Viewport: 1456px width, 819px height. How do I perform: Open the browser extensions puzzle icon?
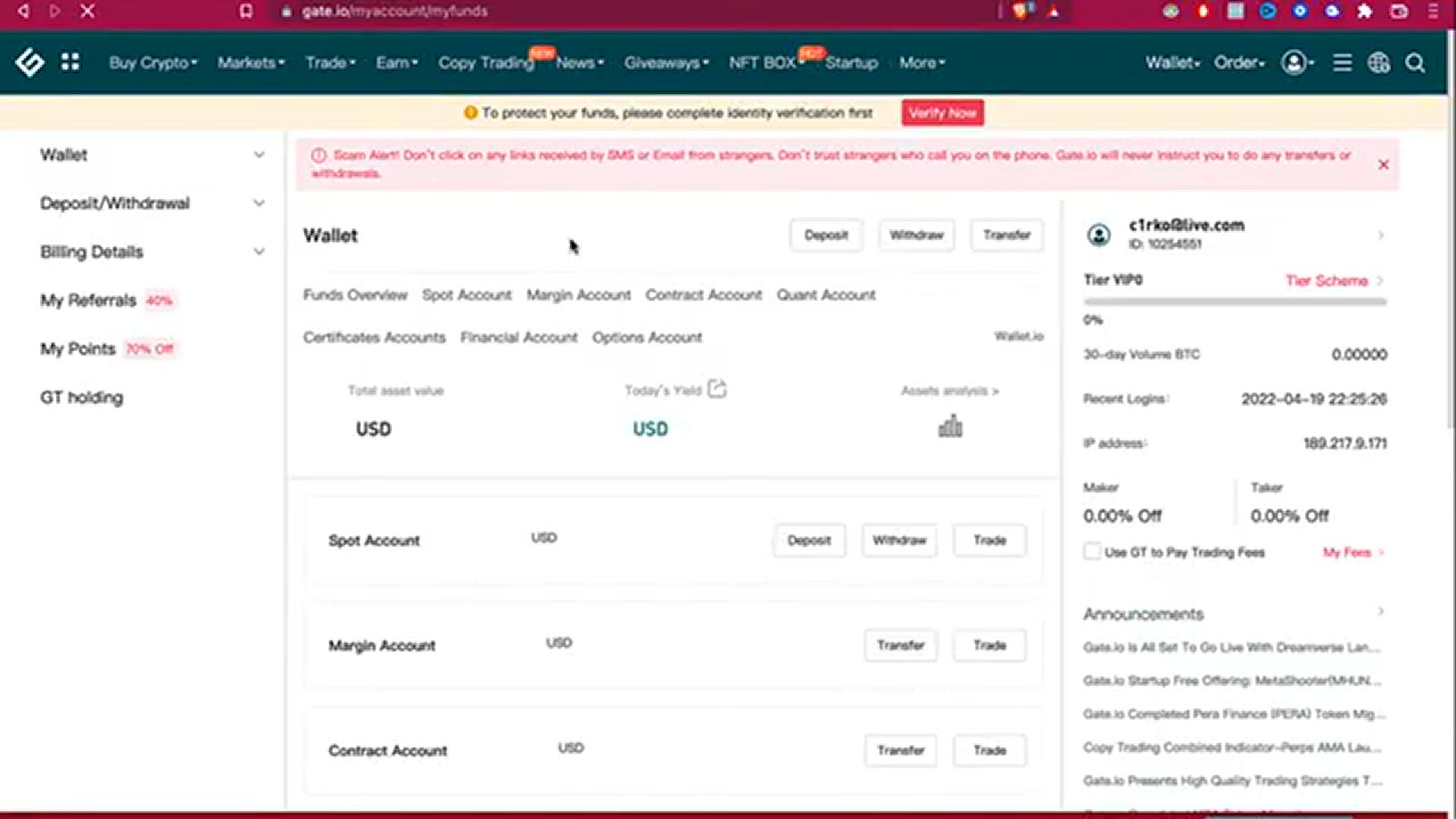pos(1364,11)
